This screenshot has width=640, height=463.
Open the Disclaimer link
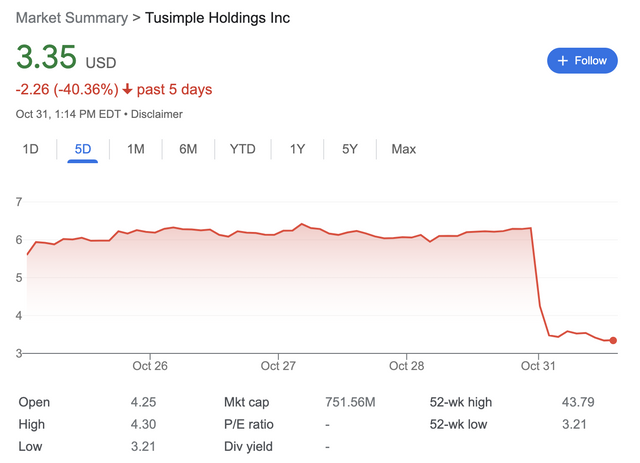(x=157, y=114)
